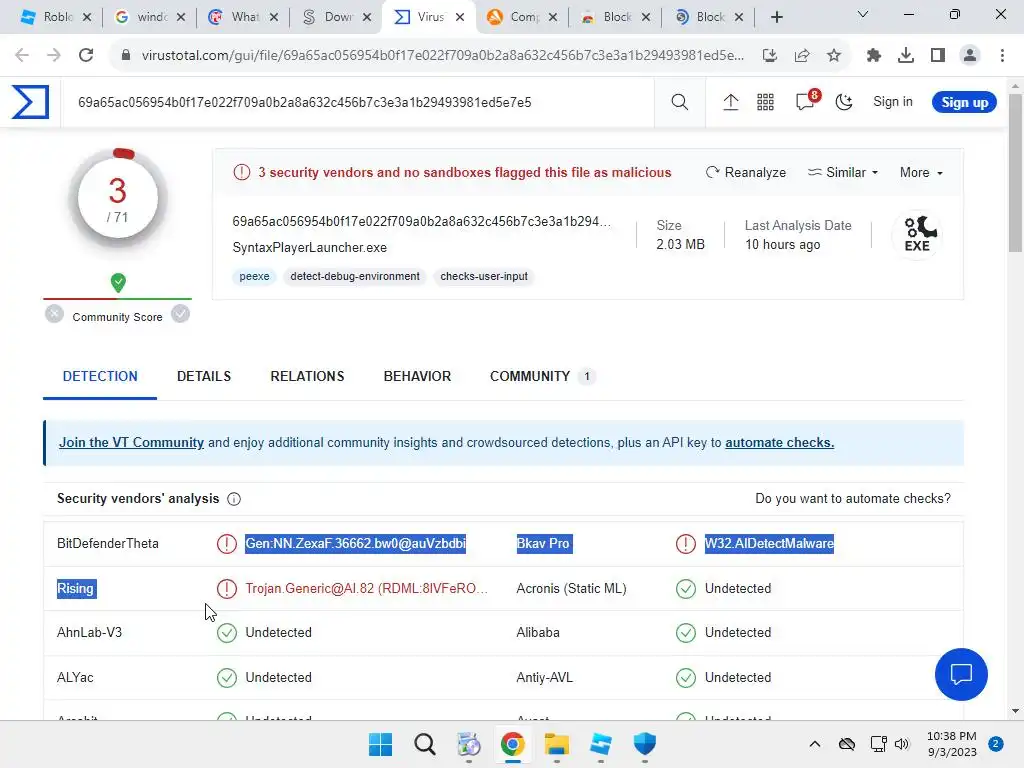Click the hash search input field
1024x768 pixels.
click(x=358, y=102)
